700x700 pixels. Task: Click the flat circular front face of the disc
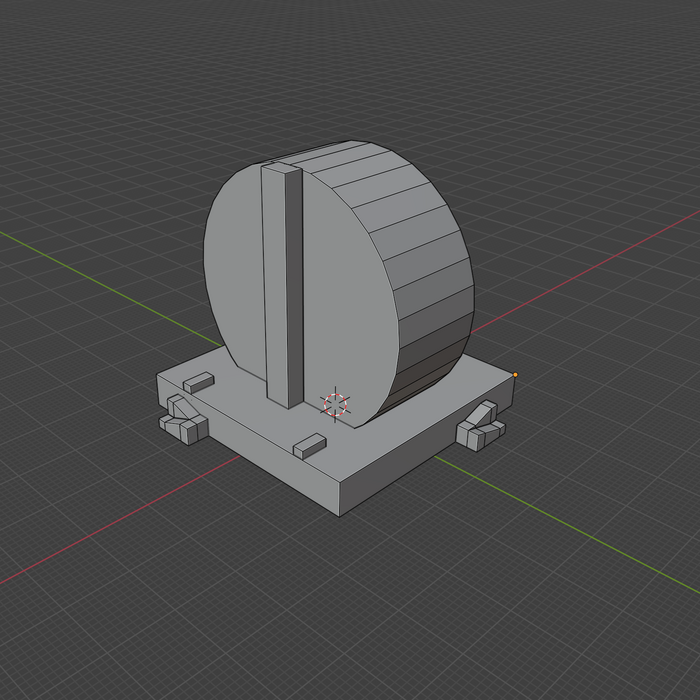pyautogui.click(x=344, y=295)
